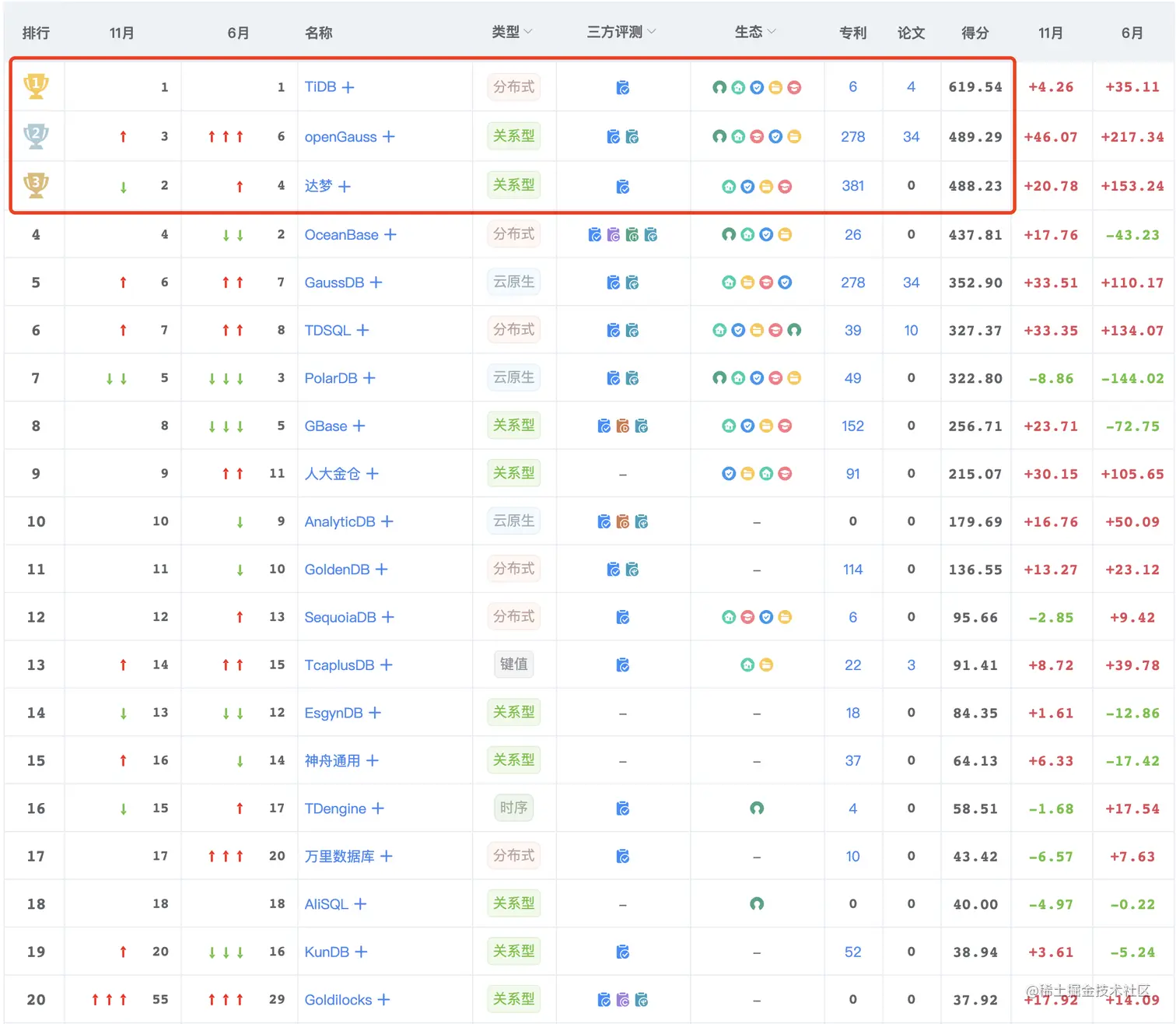Select the score 437.81 cell
Screen dimensions: 1176x1024
975,235
